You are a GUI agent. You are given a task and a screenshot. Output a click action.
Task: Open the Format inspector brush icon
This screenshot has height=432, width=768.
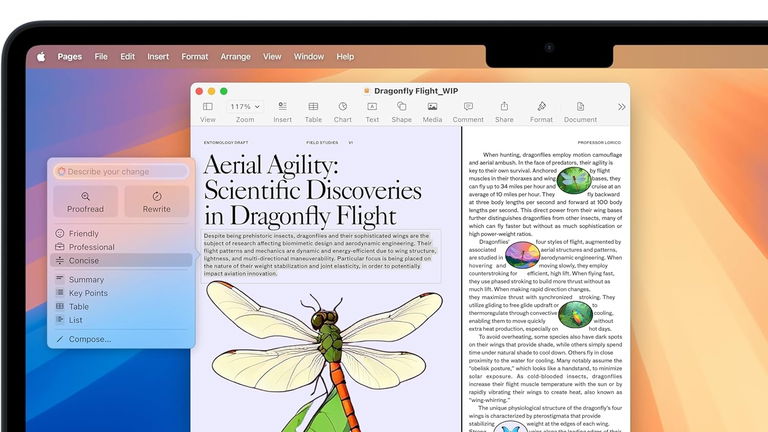pyautogui.click(x=541, y=106)
